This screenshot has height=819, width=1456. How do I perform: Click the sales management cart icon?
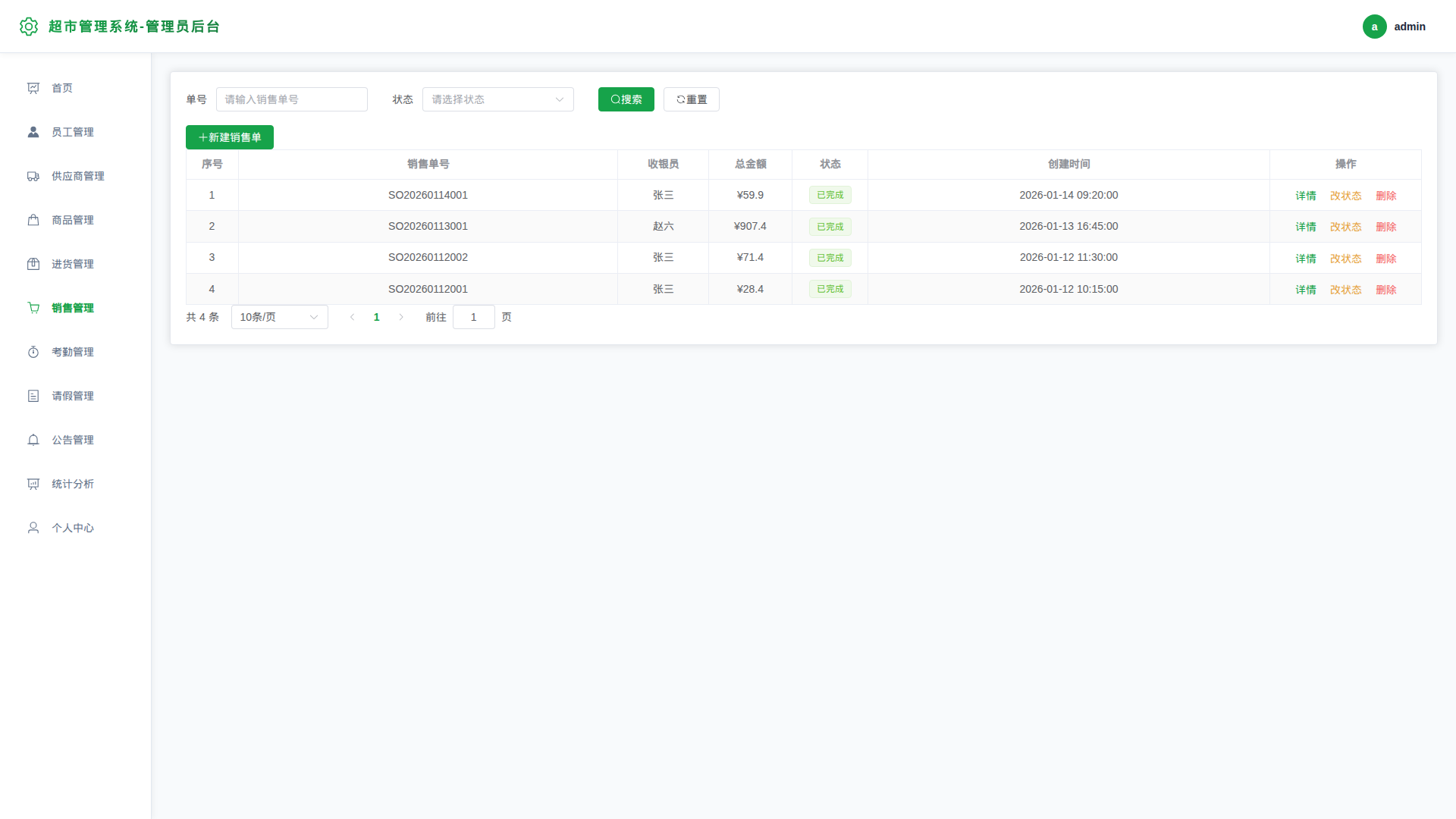click(x=33, y=308)
